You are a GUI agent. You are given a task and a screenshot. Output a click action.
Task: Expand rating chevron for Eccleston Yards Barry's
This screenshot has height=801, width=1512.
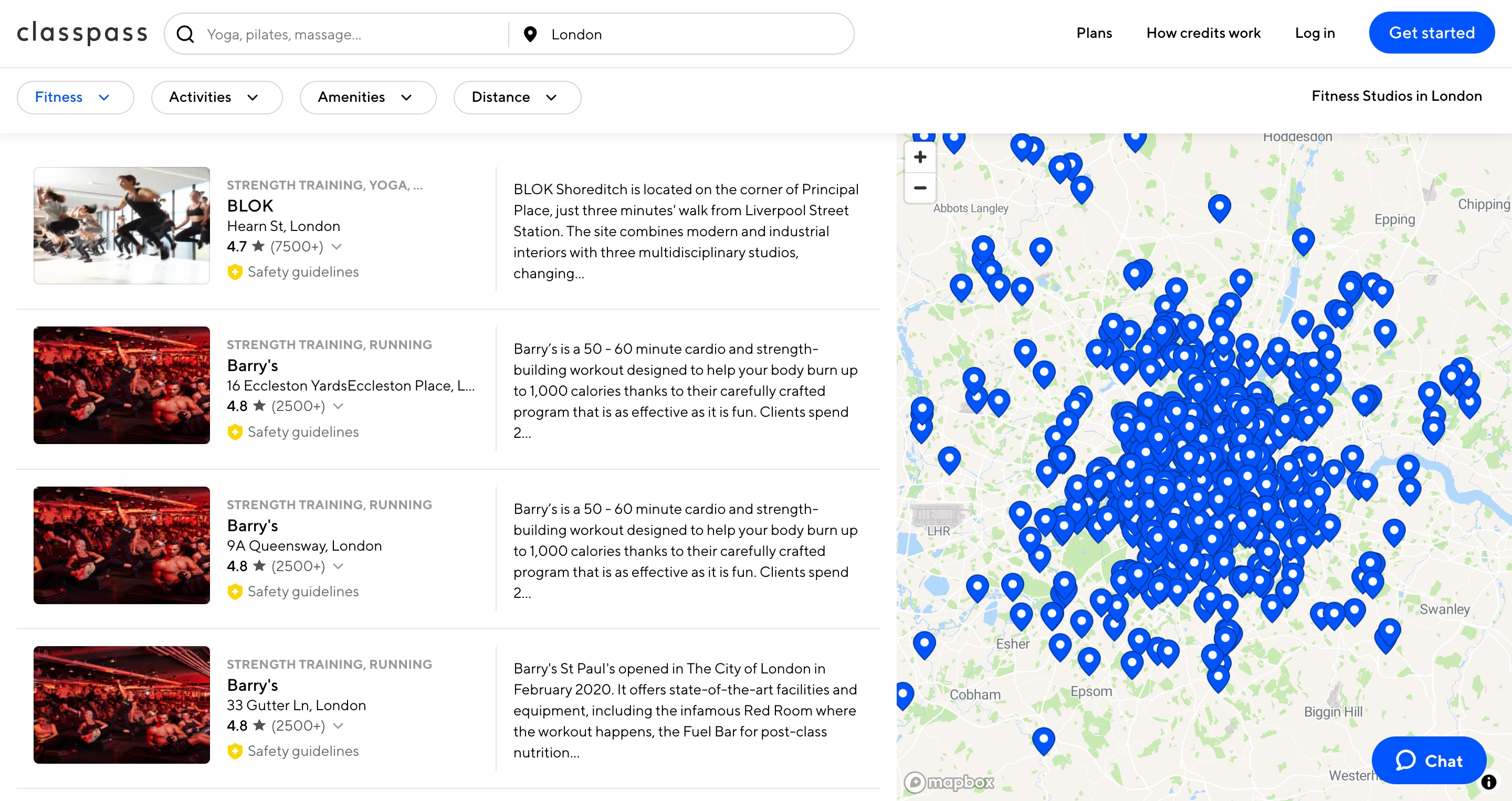click(x=338, y=406)
